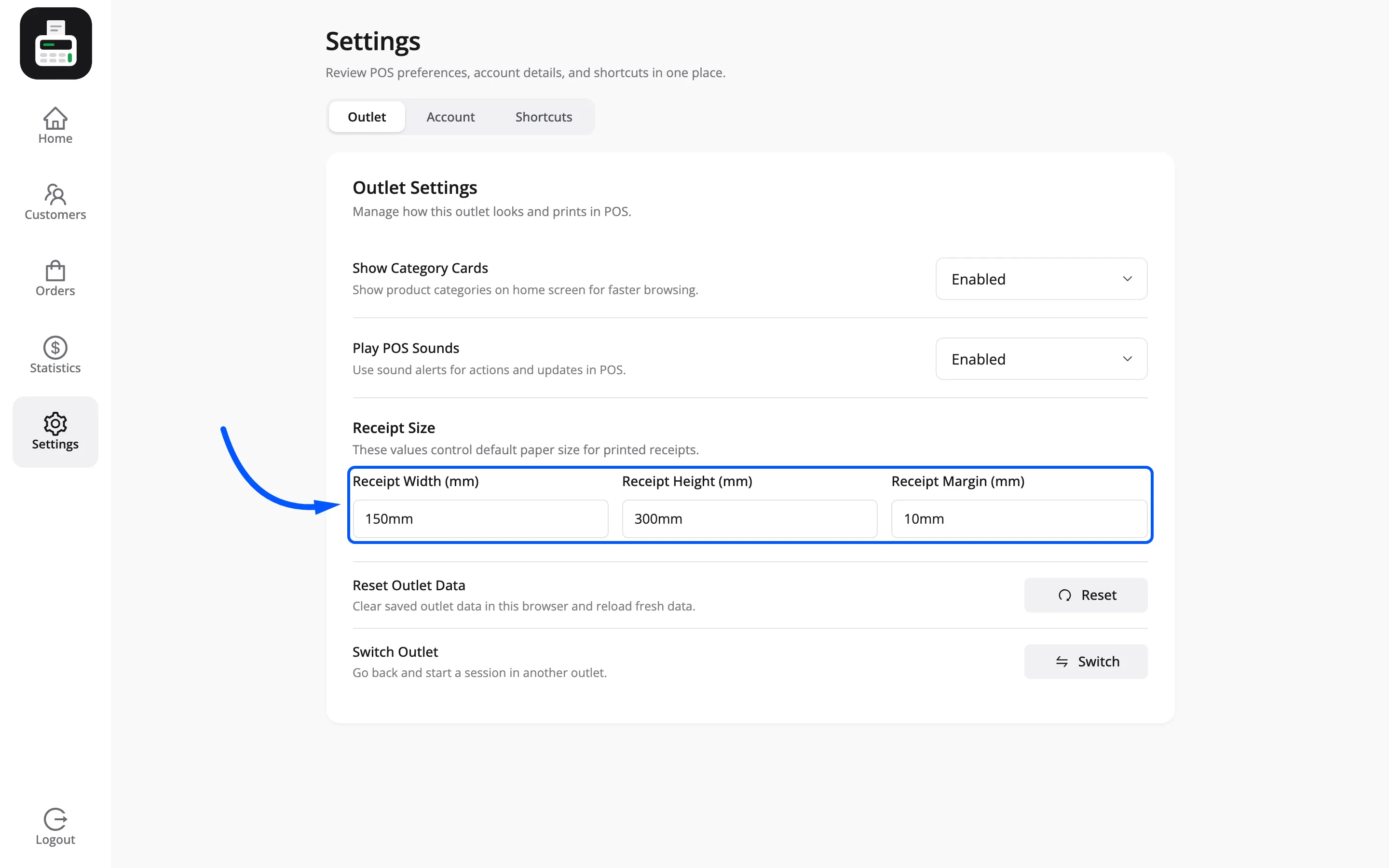
Task: Open the Customers page
Action: 55,202
